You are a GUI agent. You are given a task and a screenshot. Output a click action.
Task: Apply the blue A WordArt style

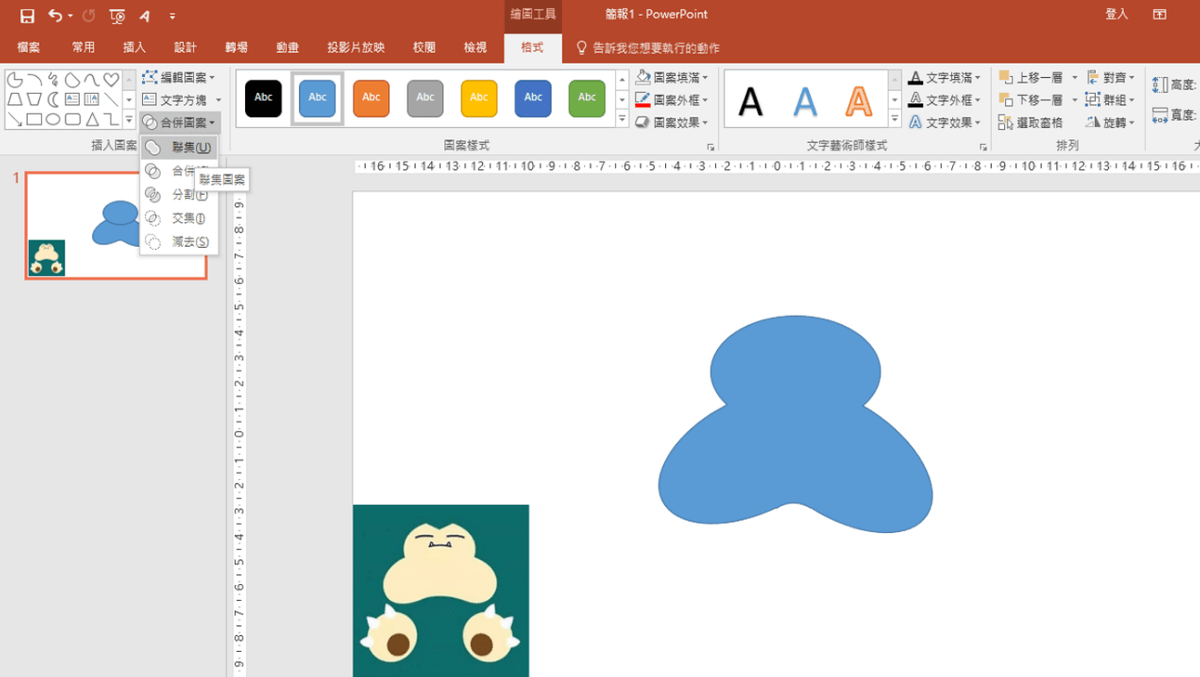pyautogui.click(x=805, y=101)
